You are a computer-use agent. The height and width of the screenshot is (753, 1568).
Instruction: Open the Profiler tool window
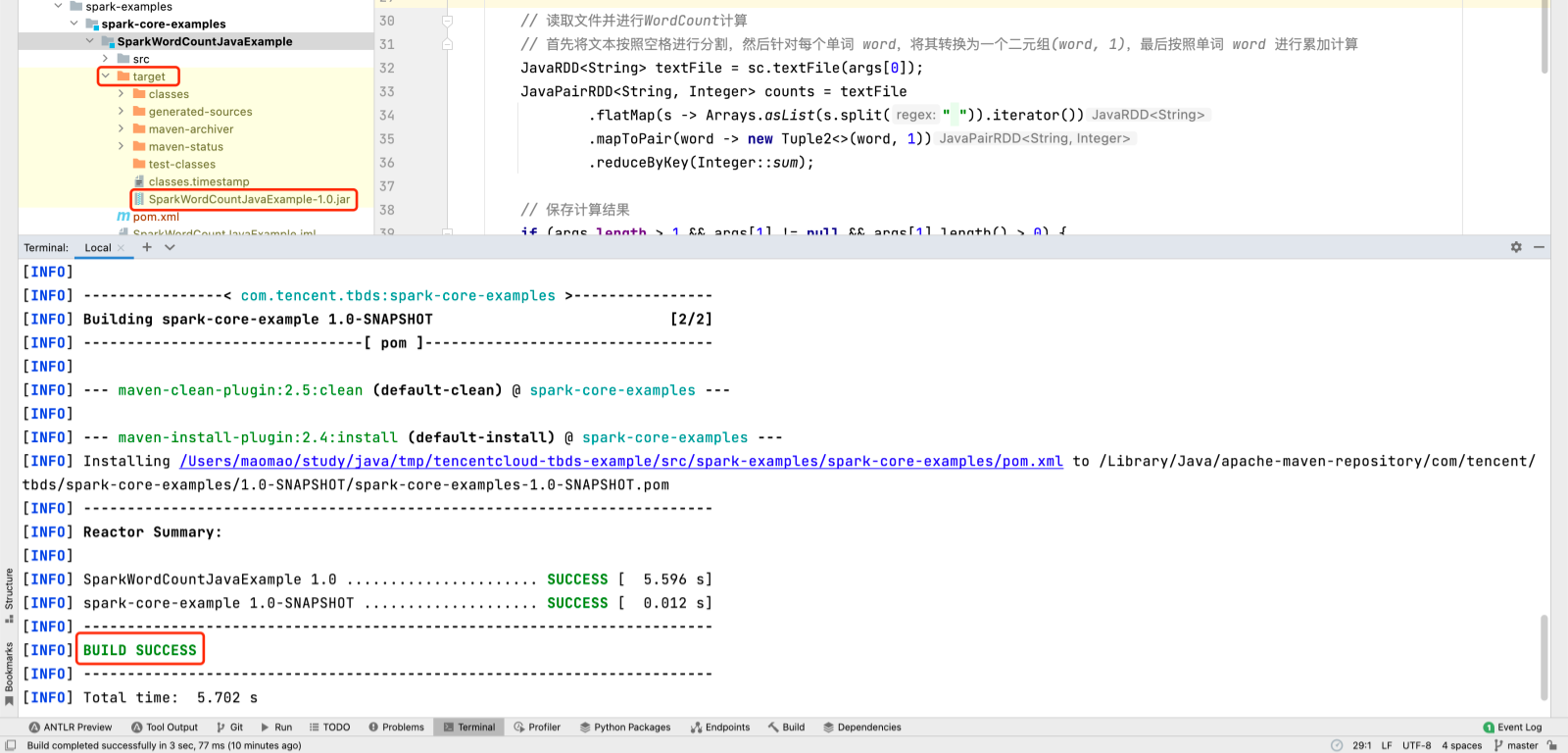click(x=537, y=728)
